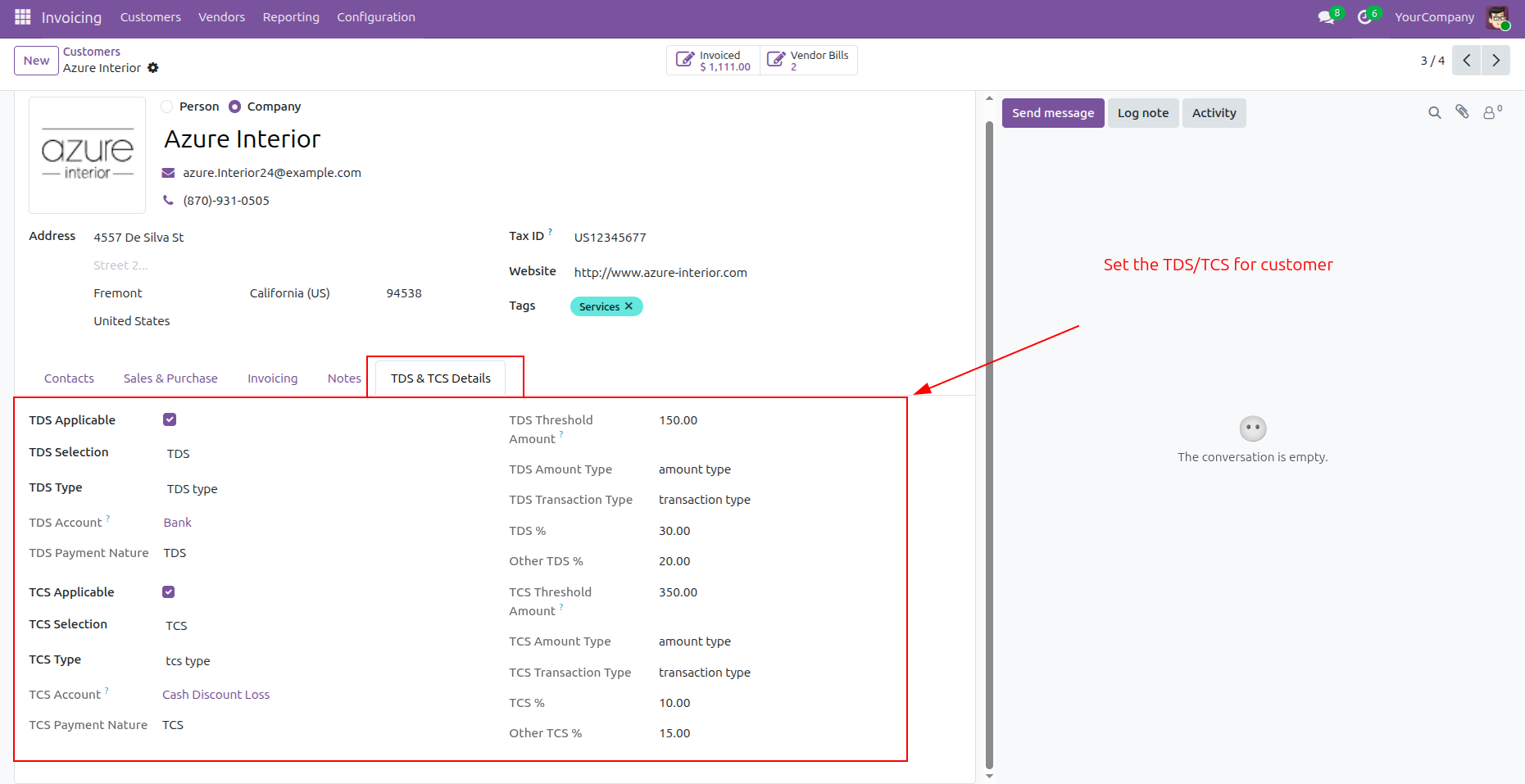Open the Vendors menu
Viewport: 1525px width, 784px height.
221,17
